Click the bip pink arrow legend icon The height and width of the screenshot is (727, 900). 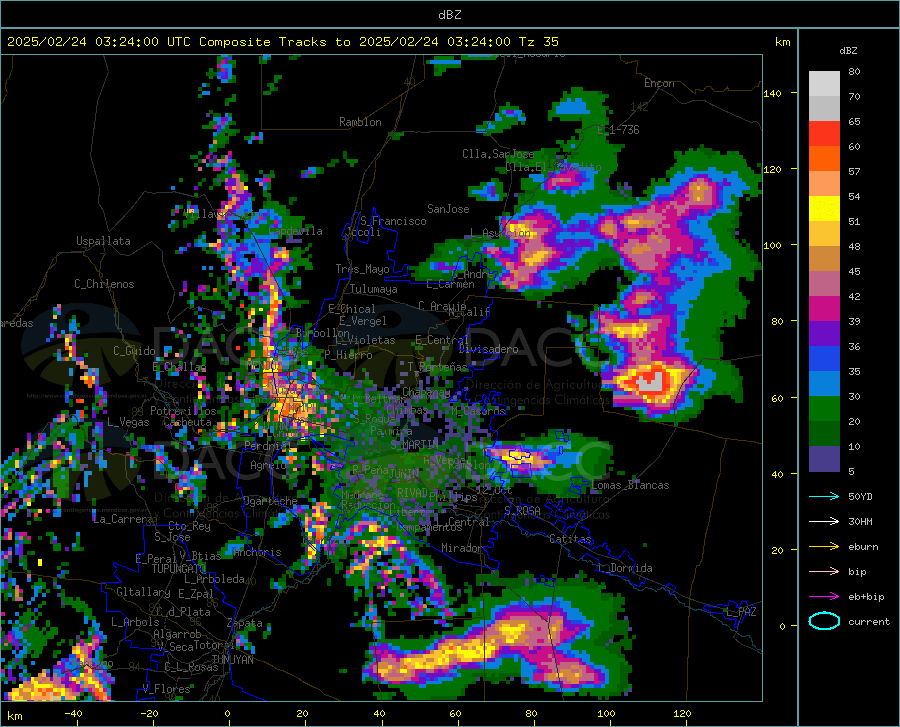point(824,571)
